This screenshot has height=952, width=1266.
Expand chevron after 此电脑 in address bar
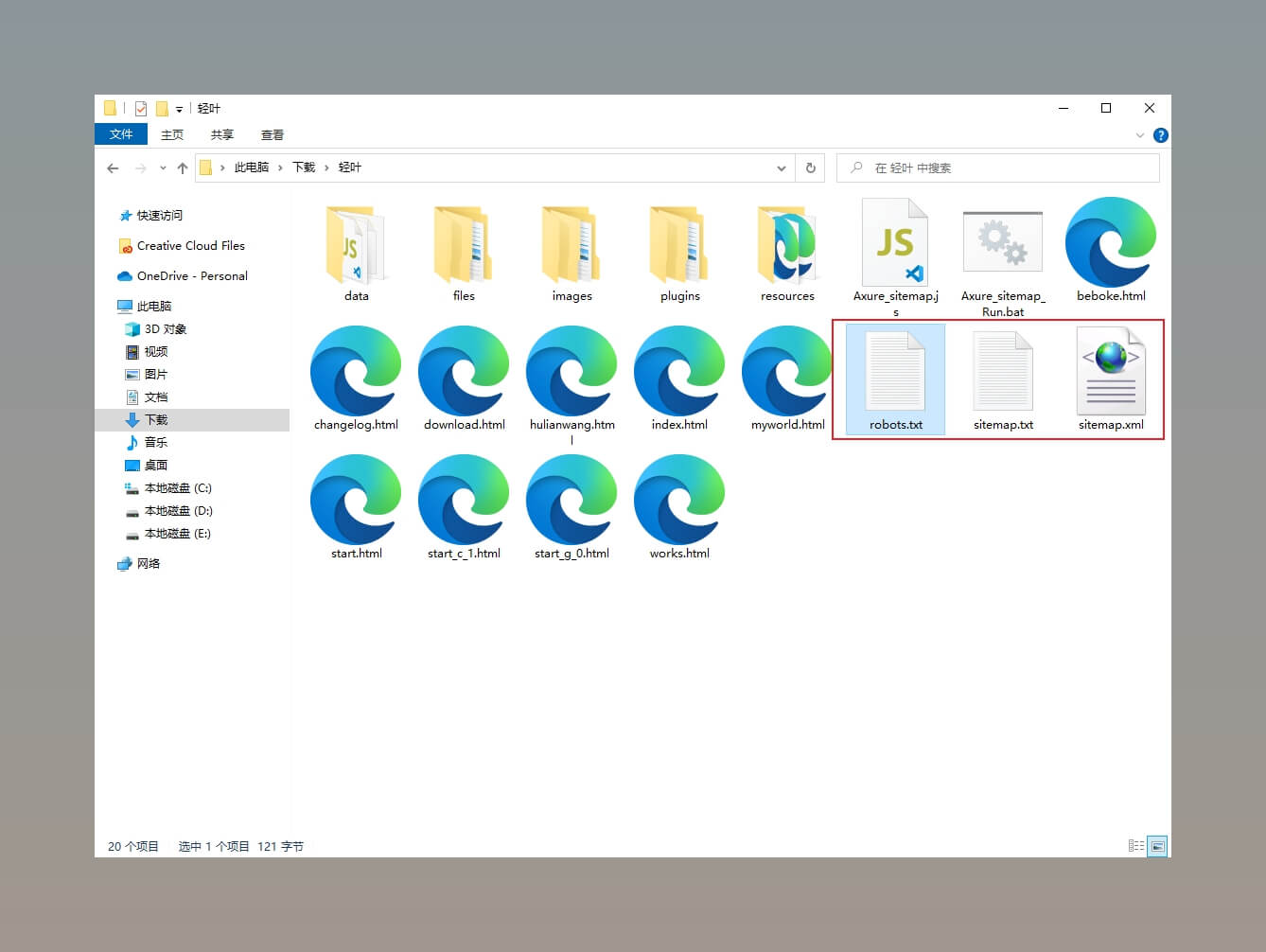pos(280,167)
